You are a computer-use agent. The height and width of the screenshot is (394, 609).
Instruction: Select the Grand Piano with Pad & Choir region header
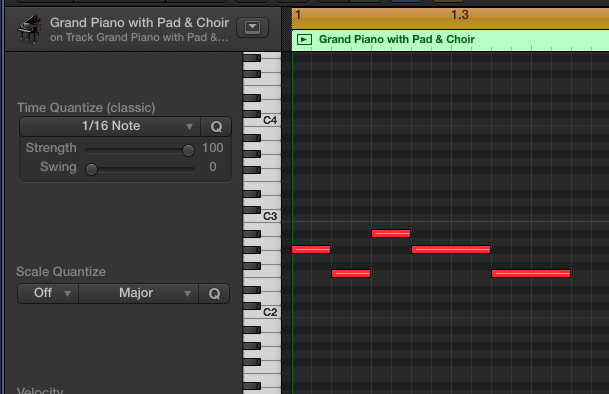[x=451, y=39]
